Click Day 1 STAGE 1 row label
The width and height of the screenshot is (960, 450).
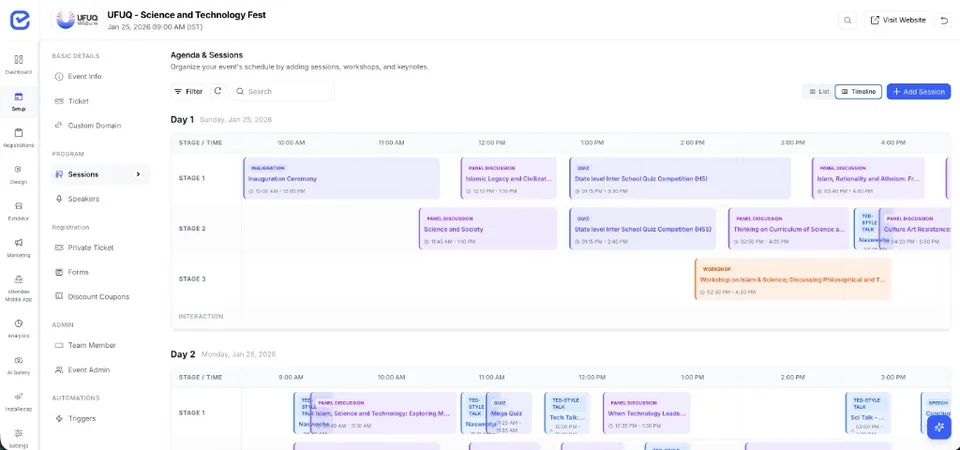[192, 178]
